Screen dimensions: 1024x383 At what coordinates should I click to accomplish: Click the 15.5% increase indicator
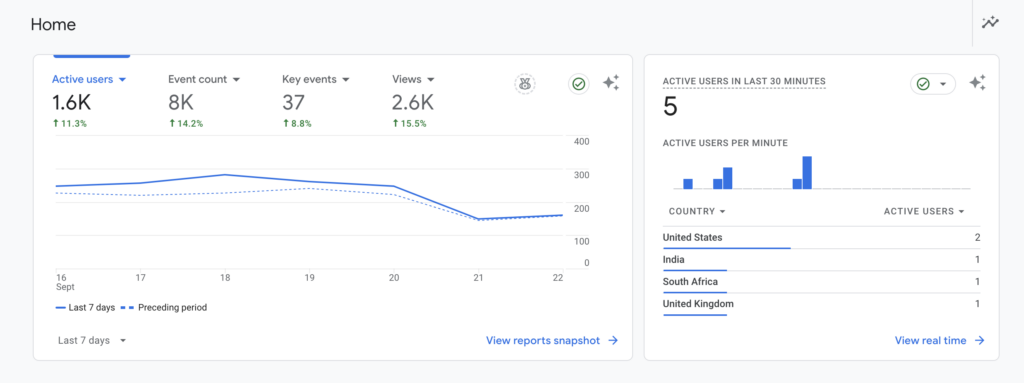pos(409,124)
